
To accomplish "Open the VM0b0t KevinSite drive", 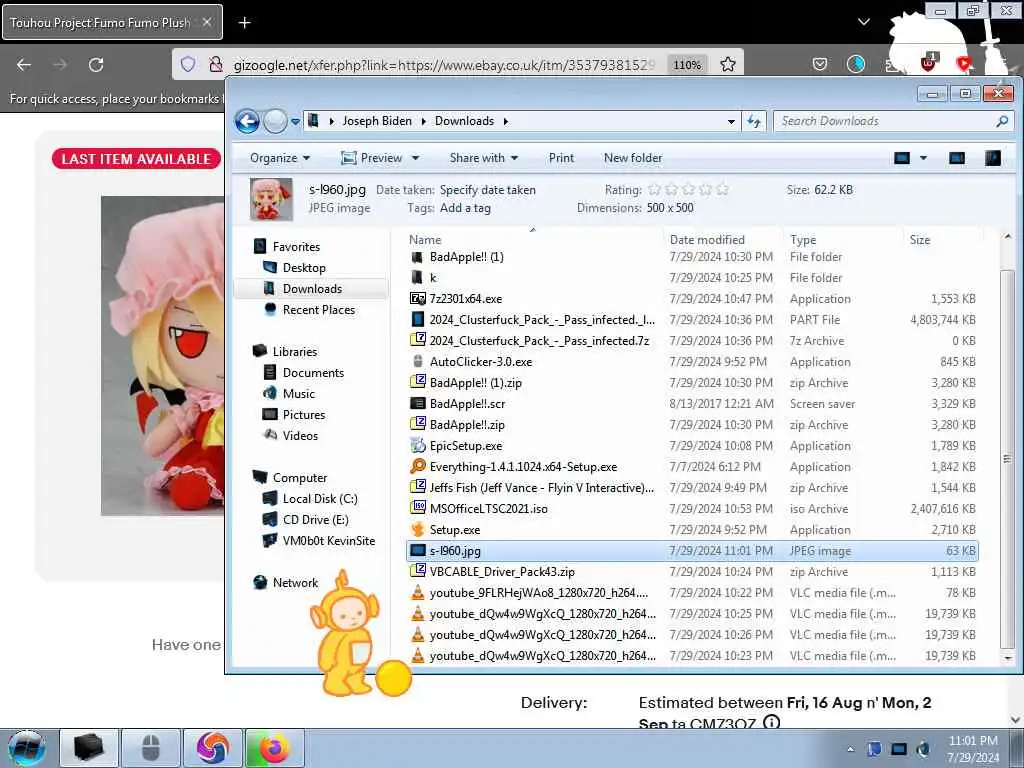I will [x=328, y=541].
